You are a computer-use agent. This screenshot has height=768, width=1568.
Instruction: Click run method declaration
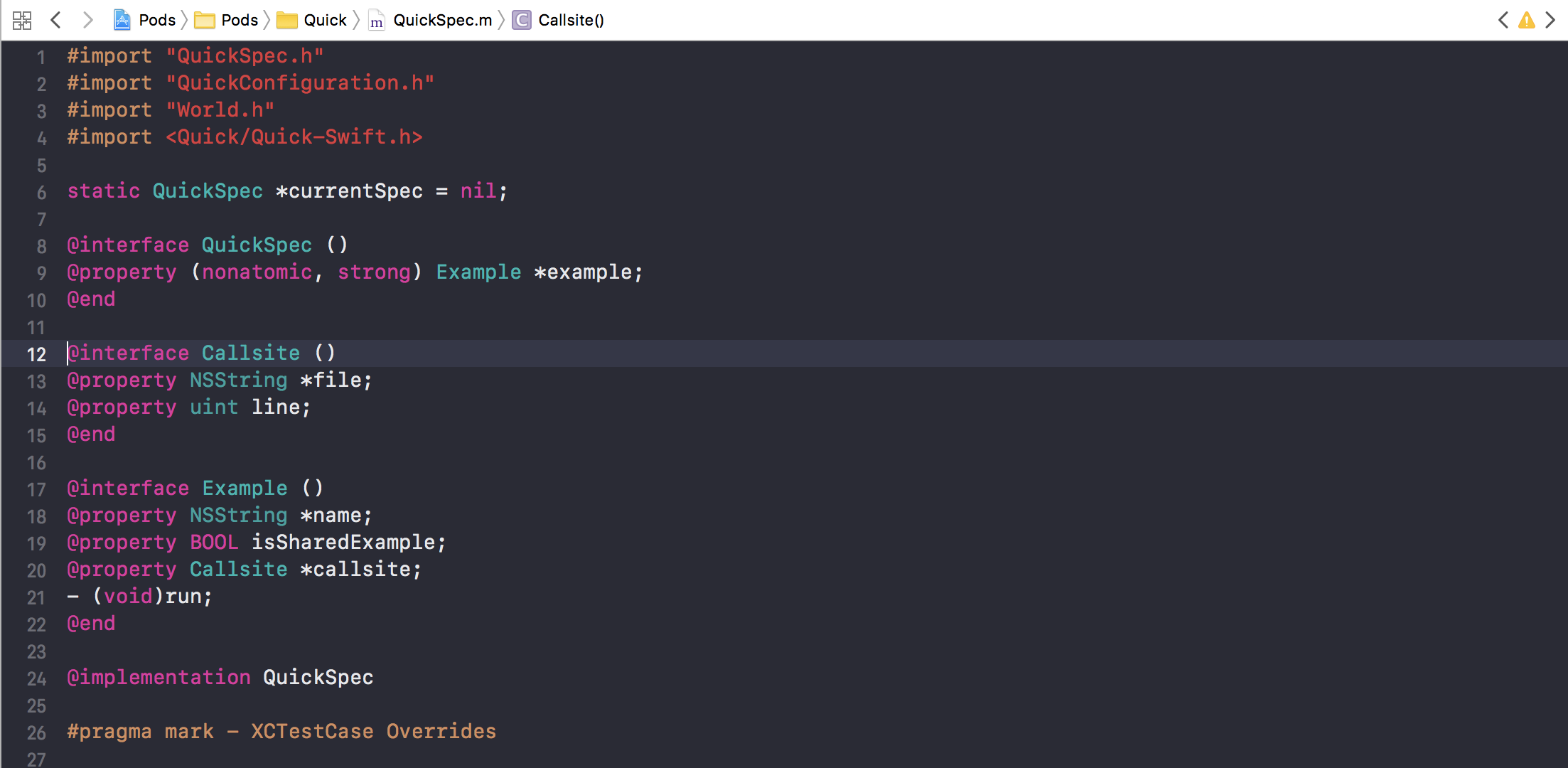140,596
